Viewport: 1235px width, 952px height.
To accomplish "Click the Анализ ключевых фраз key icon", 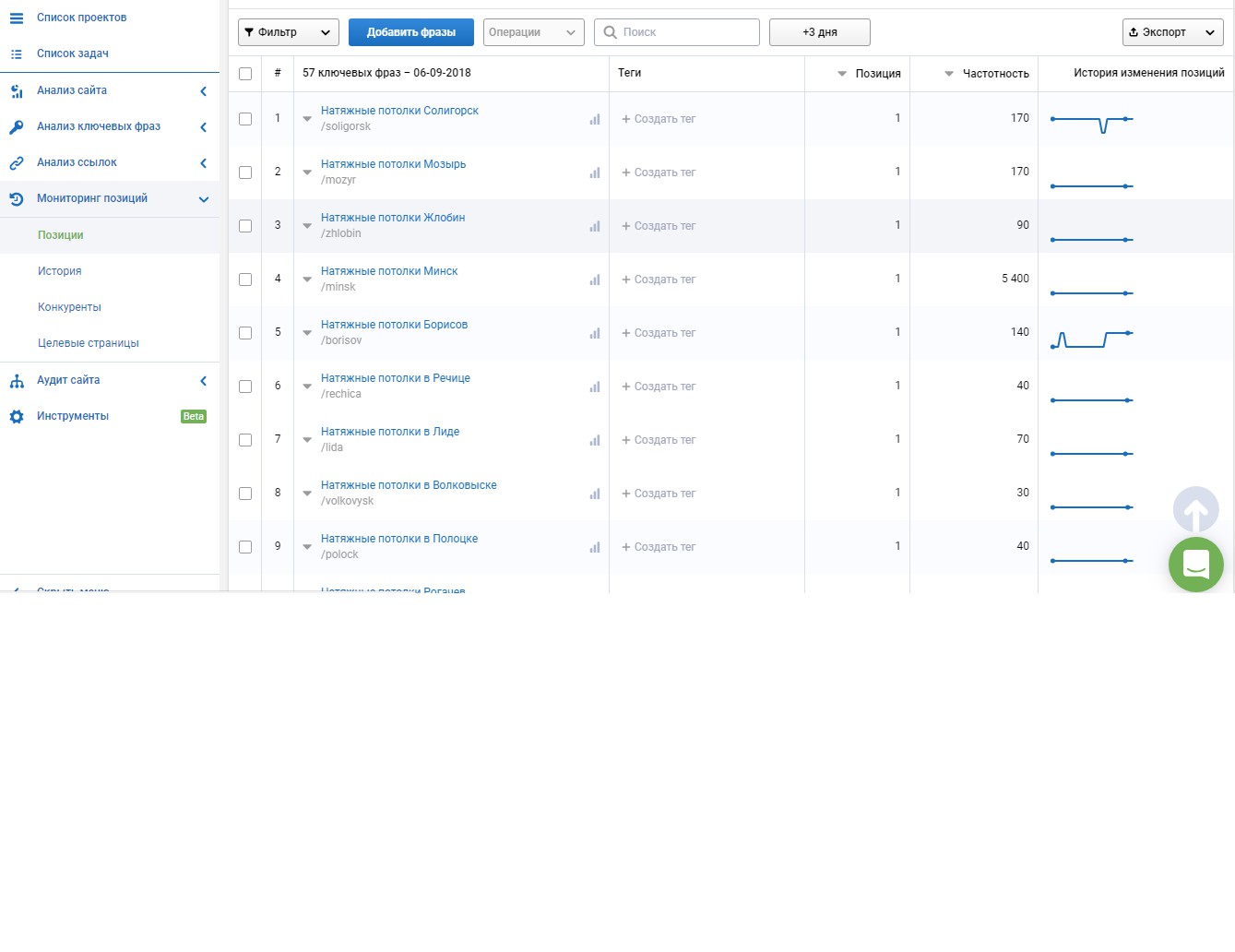I will pos(17,126).
